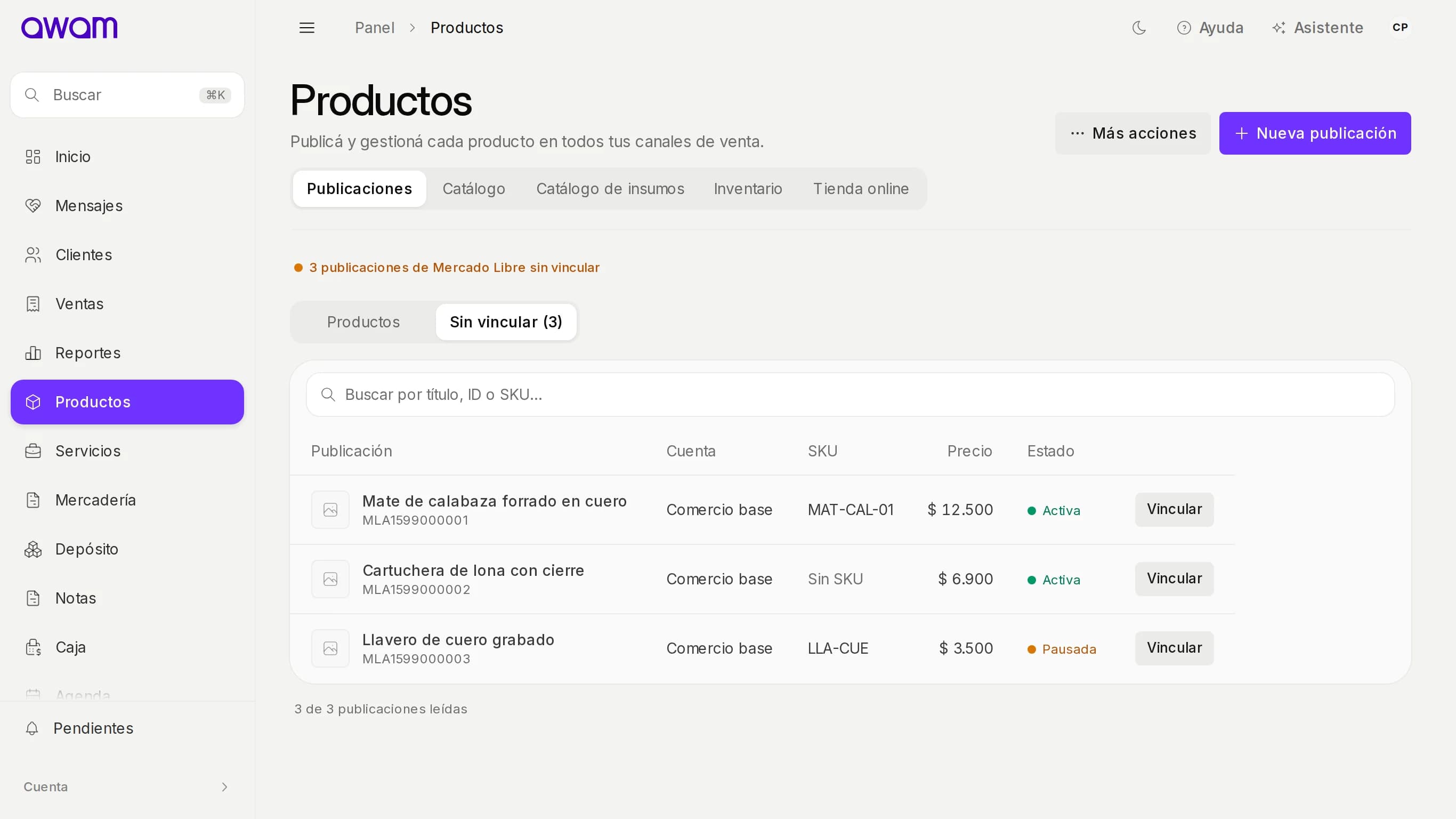Screen dimensions: 1456x819
Task: Open Ayuda help
Action: point(1210,28)
